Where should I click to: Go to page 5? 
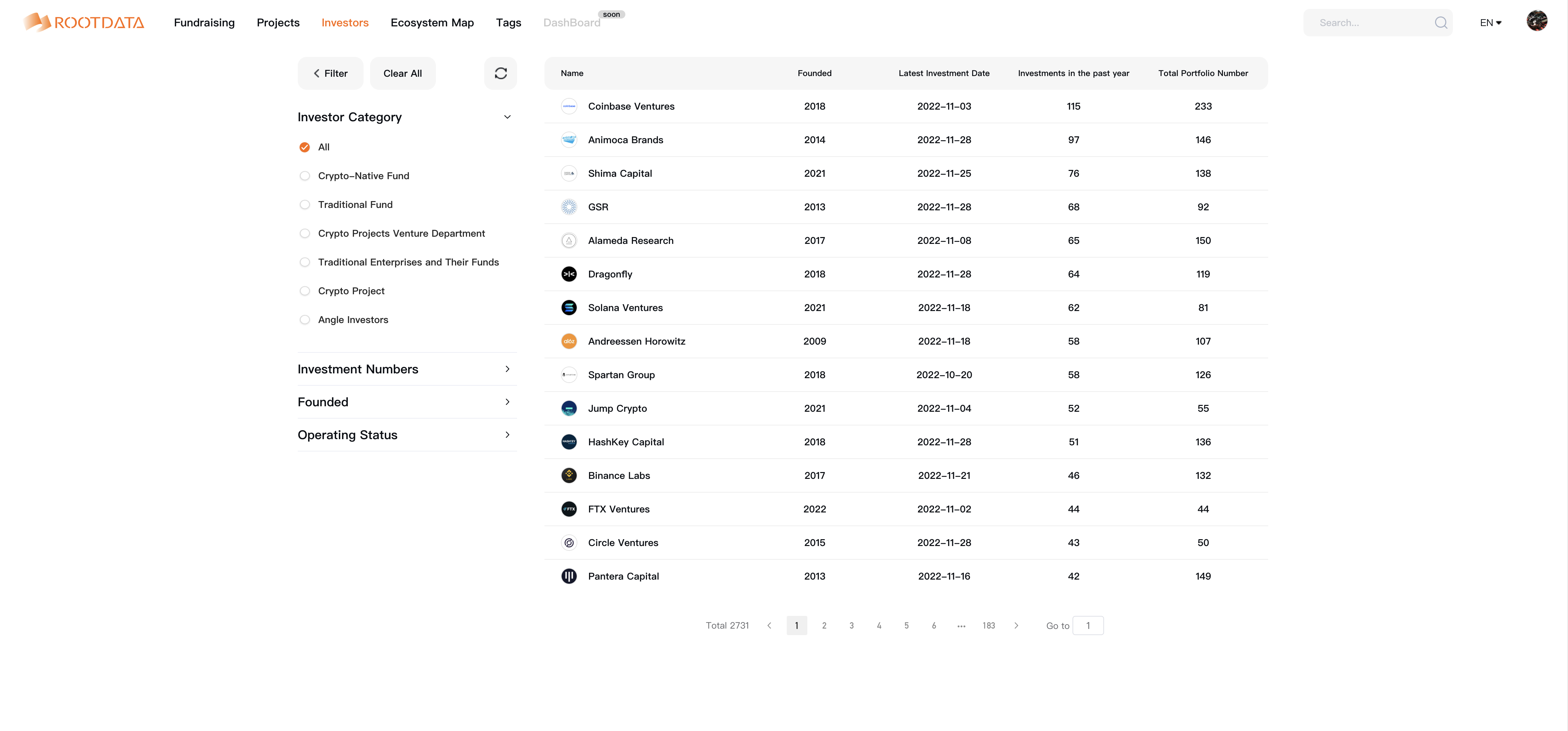(906, 625)
